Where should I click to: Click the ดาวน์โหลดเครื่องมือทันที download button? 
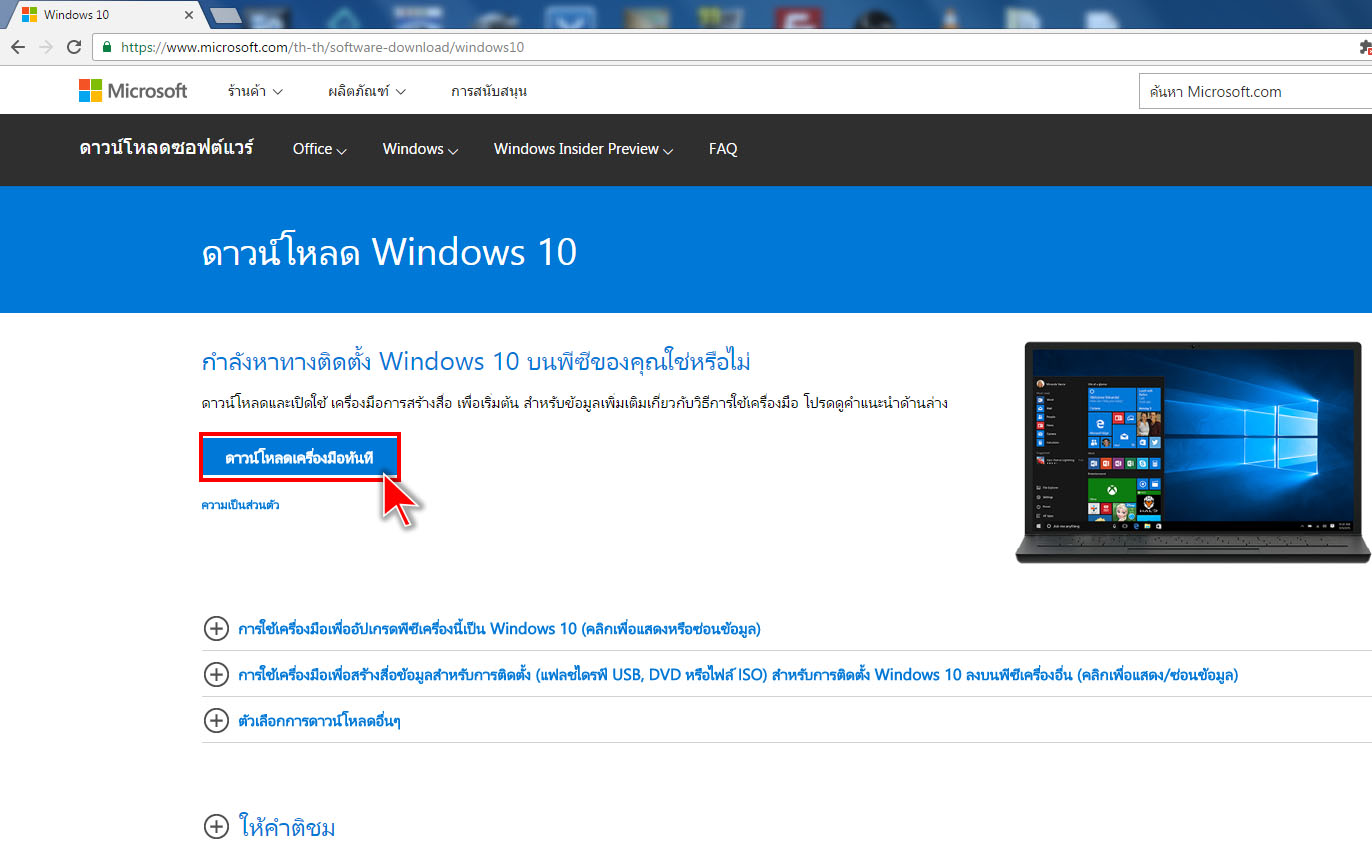[300, 457]
